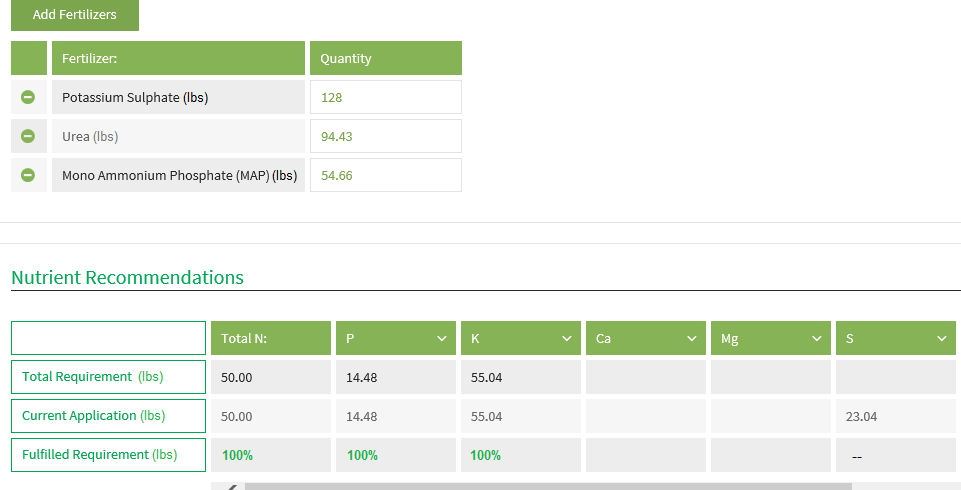Screen dimensions: 961x490
Task: Select Total Requirement K value 55.04
Action: coord(487,377)
